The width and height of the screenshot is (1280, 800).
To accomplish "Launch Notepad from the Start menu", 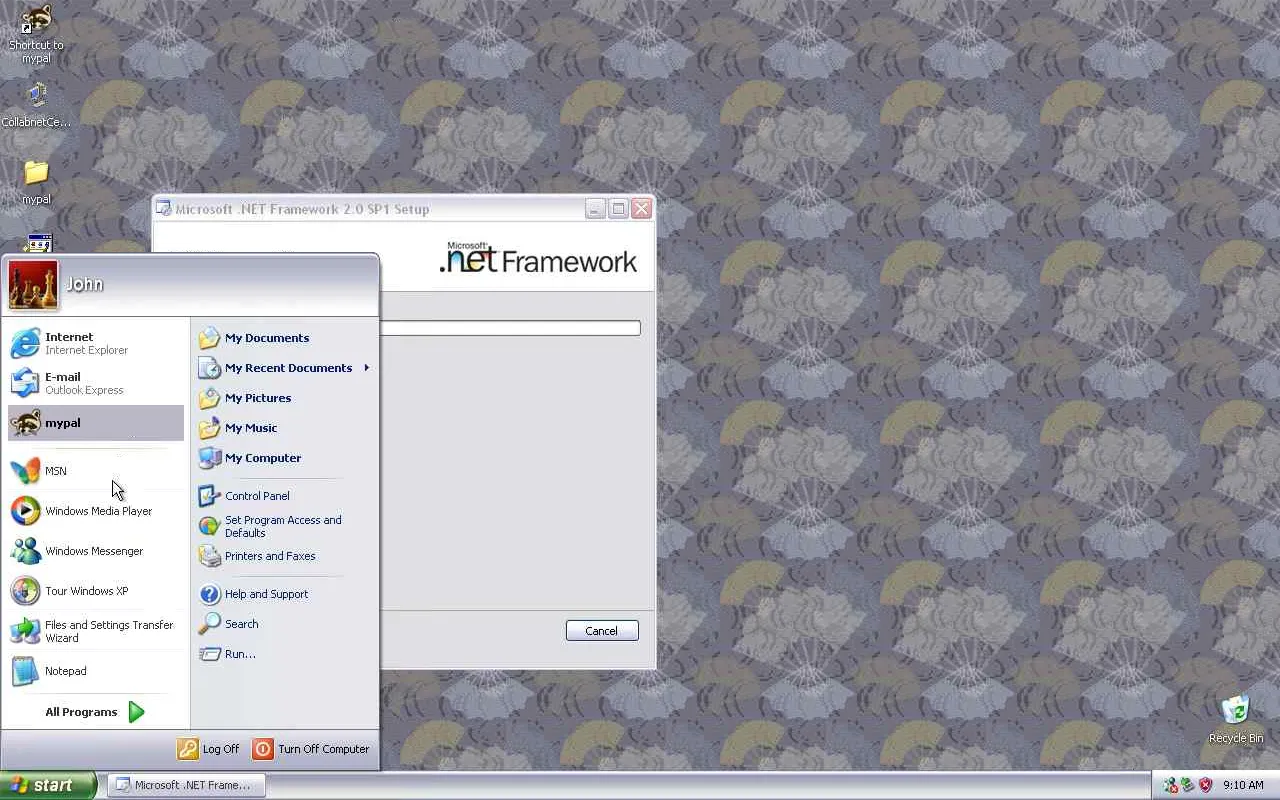I will pyautogui.click(x=96, y=671).
